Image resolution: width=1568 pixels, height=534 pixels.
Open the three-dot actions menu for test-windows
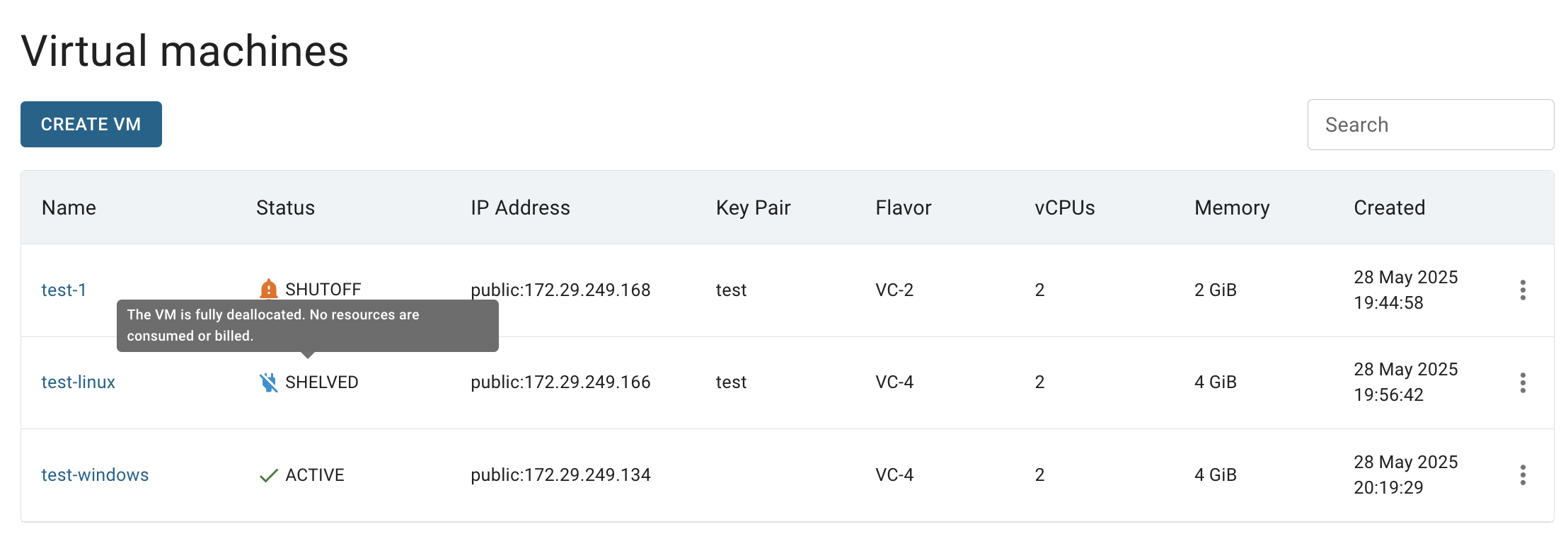click(x=1523, y=475)
